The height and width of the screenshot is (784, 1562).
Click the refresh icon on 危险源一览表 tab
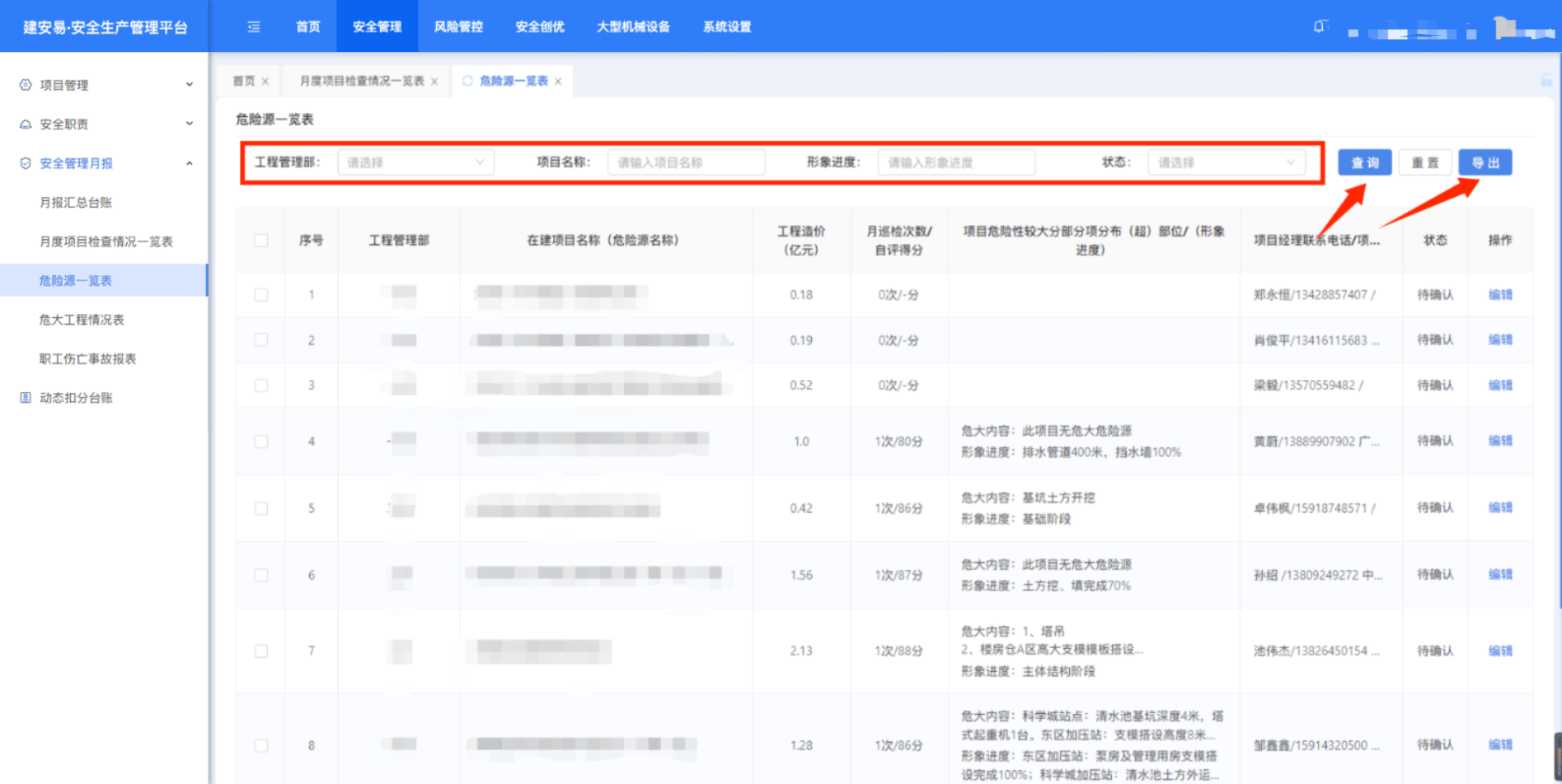click(x=467, y=81)
